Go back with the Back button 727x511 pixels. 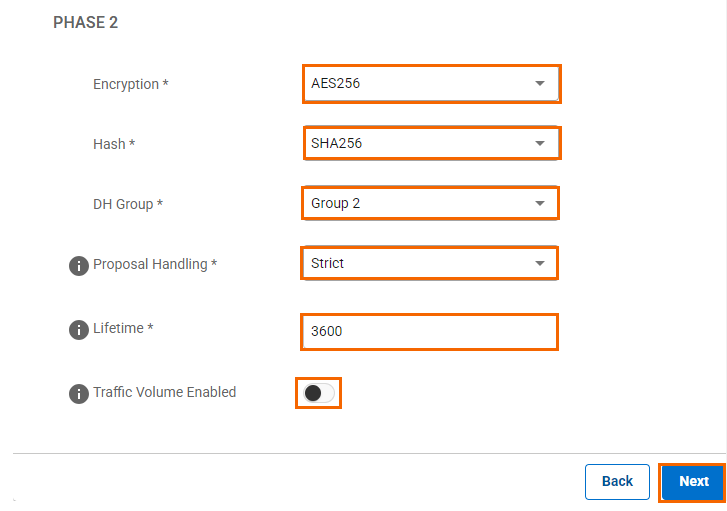click(x=617, y=481)
